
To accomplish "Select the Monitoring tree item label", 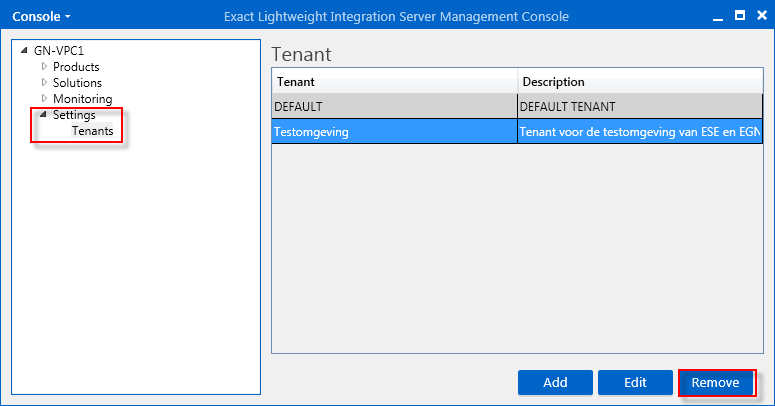I will [x=83, y=99].
